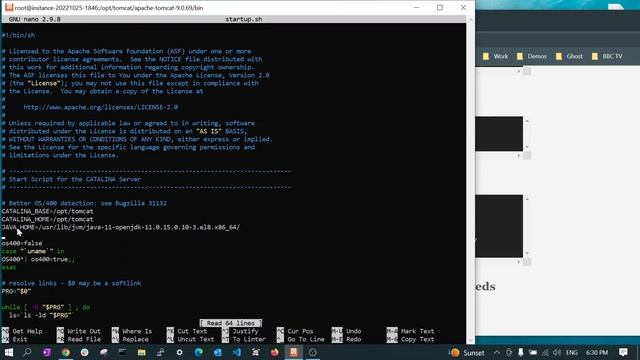Open the notification action center

coord(623,353)
